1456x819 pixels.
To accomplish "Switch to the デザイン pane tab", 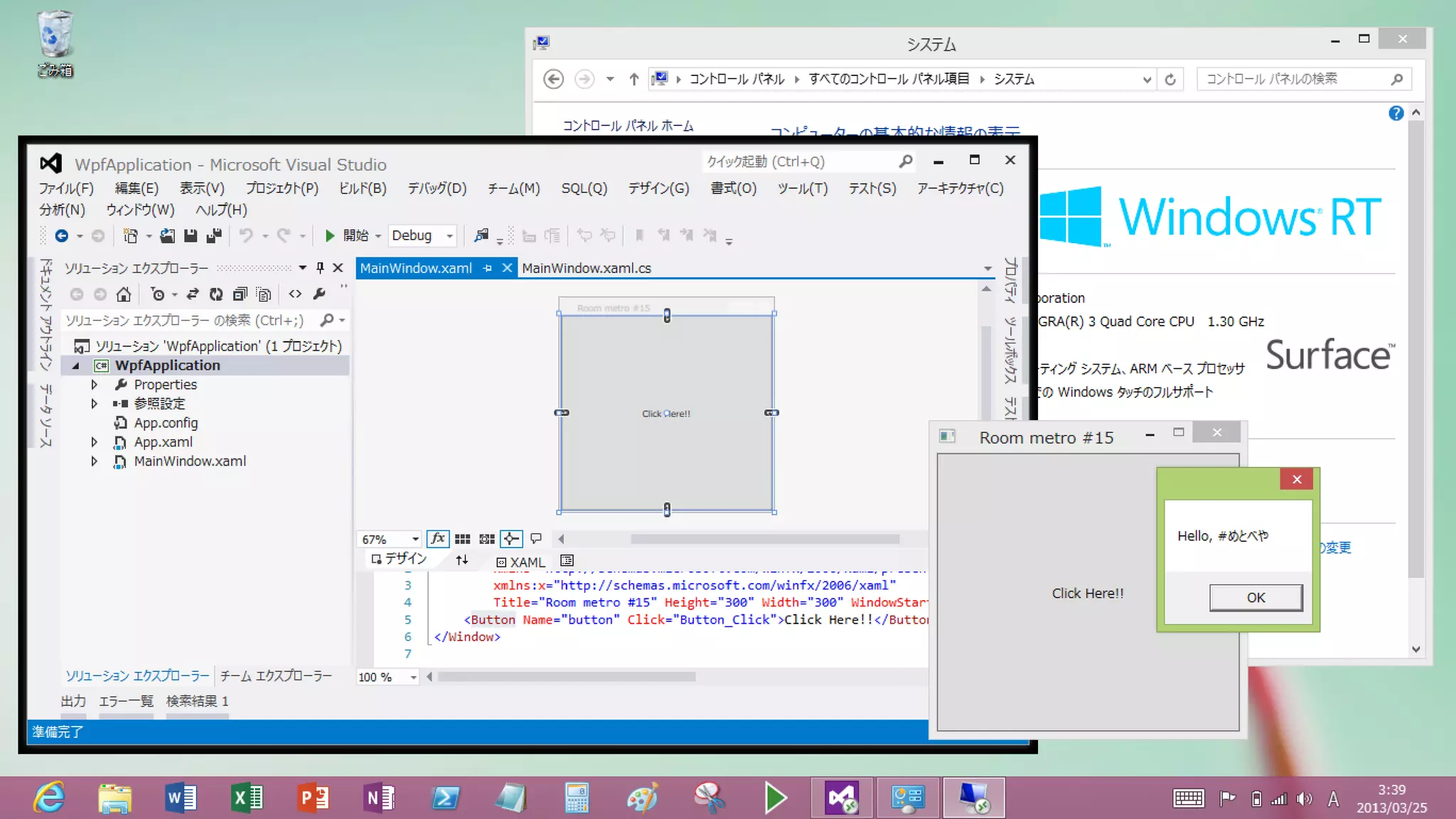I will 400,560.
